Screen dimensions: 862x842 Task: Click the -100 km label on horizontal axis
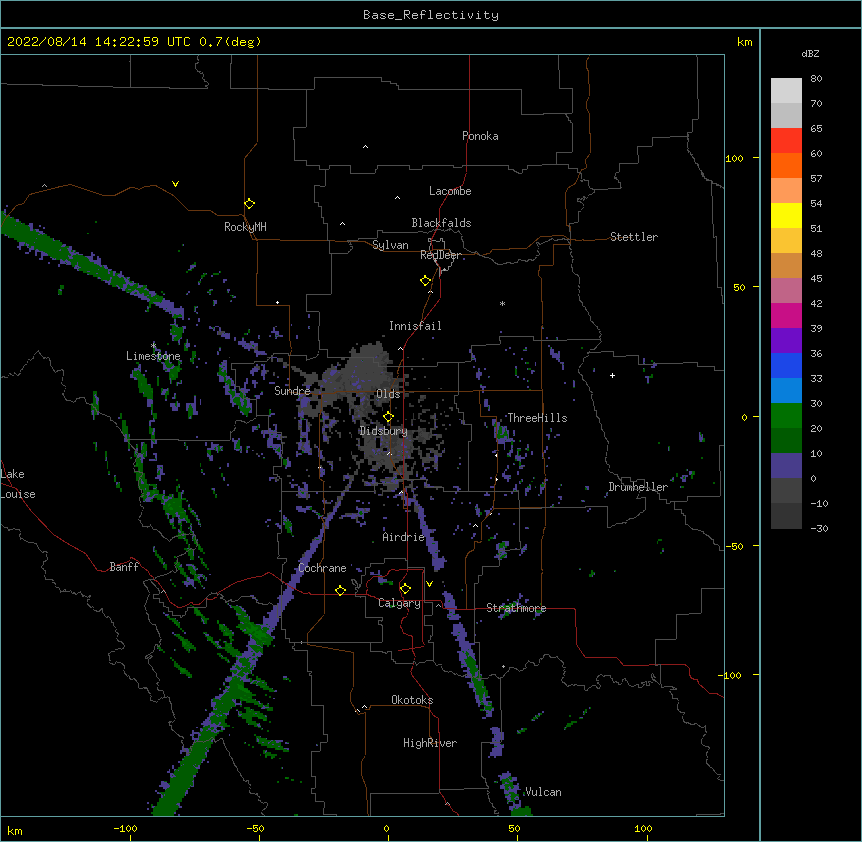coord(125,828)
